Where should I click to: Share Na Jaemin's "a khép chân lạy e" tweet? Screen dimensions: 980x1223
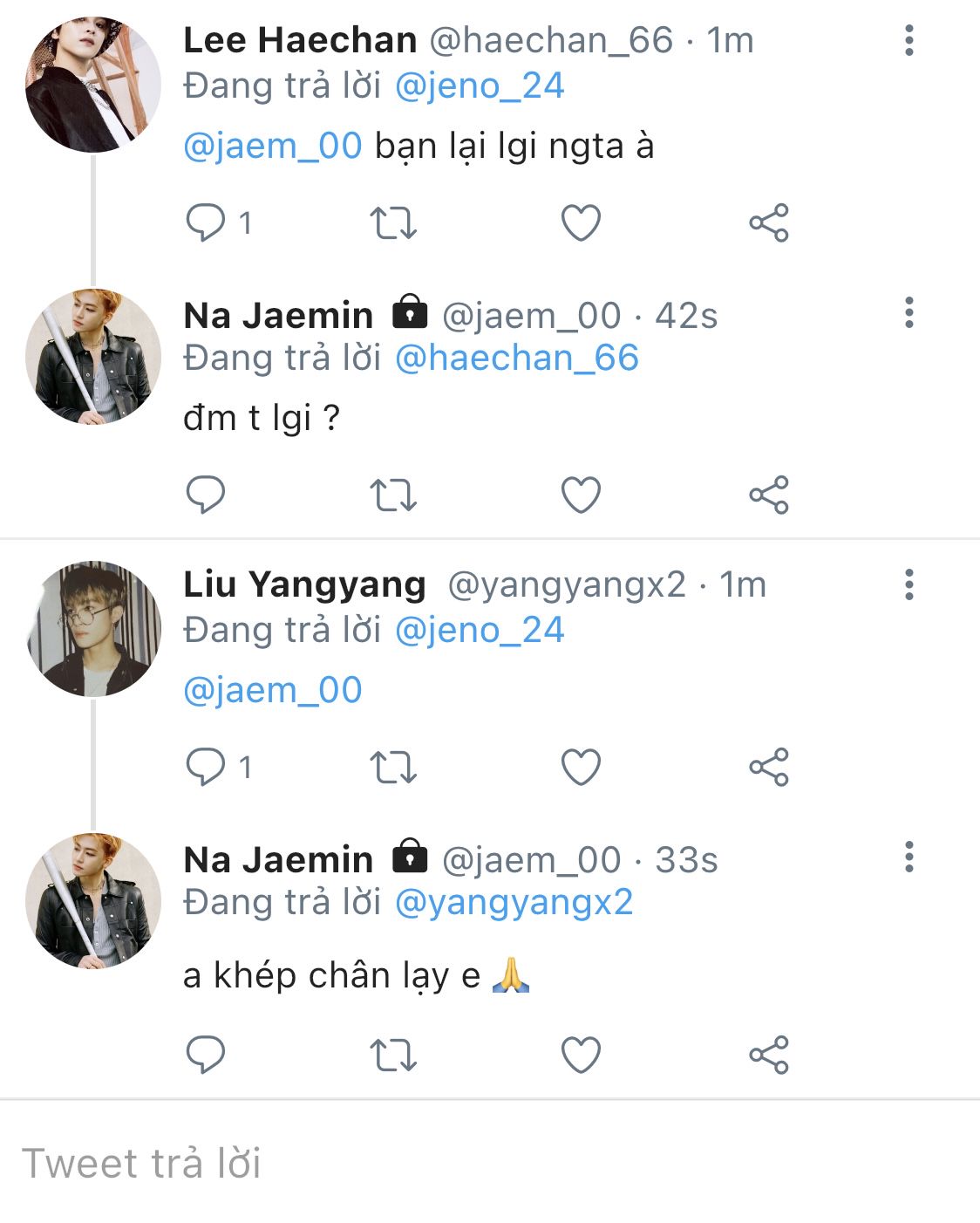(x=768, y=1055)
